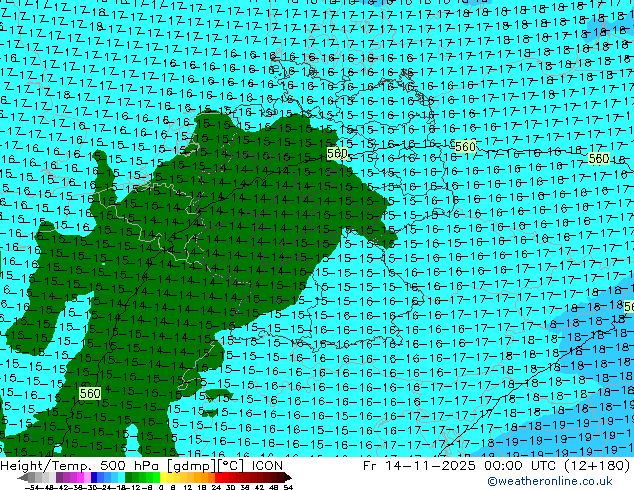Screen dimensions: 634x490
Task: Select the cyan swatch above the -18 label
Action: coord(121,478)
